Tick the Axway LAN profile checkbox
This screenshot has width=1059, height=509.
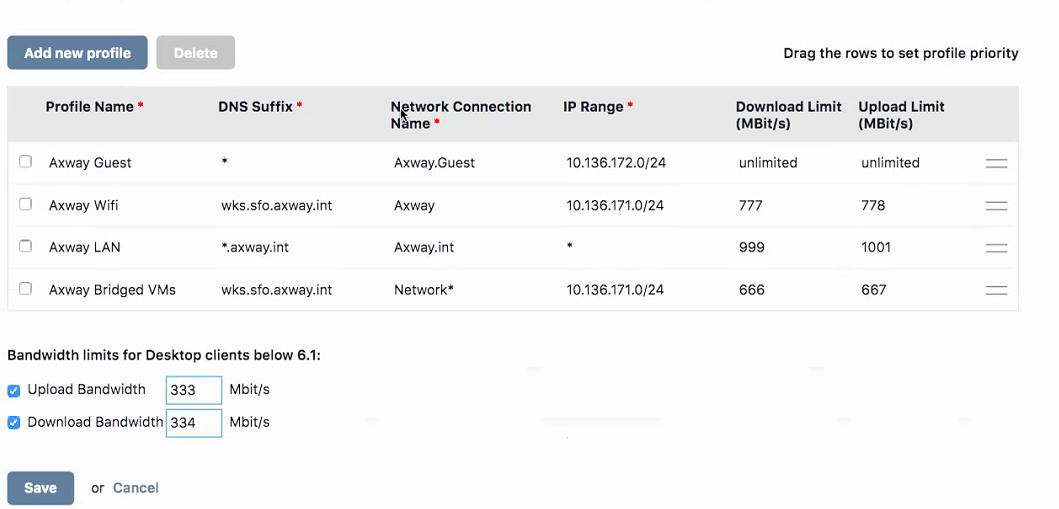[x=25, y=246]
